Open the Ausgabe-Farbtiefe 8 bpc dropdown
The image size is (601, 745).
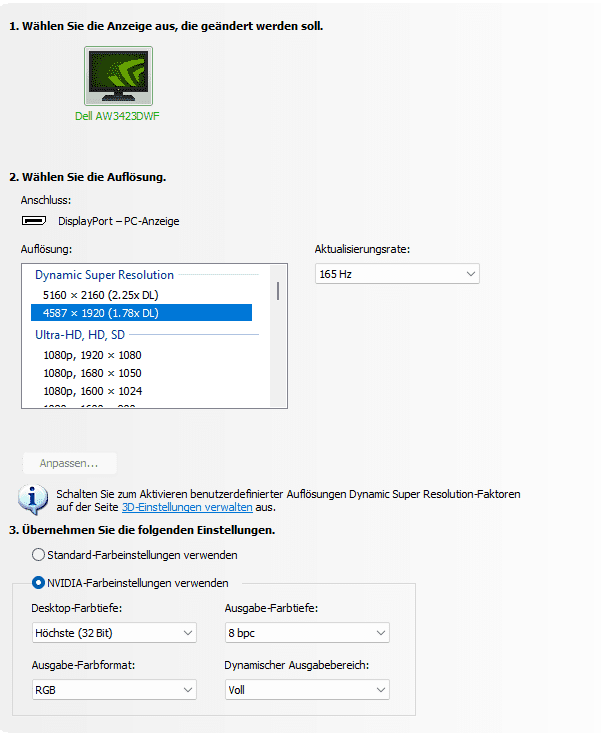307,633
